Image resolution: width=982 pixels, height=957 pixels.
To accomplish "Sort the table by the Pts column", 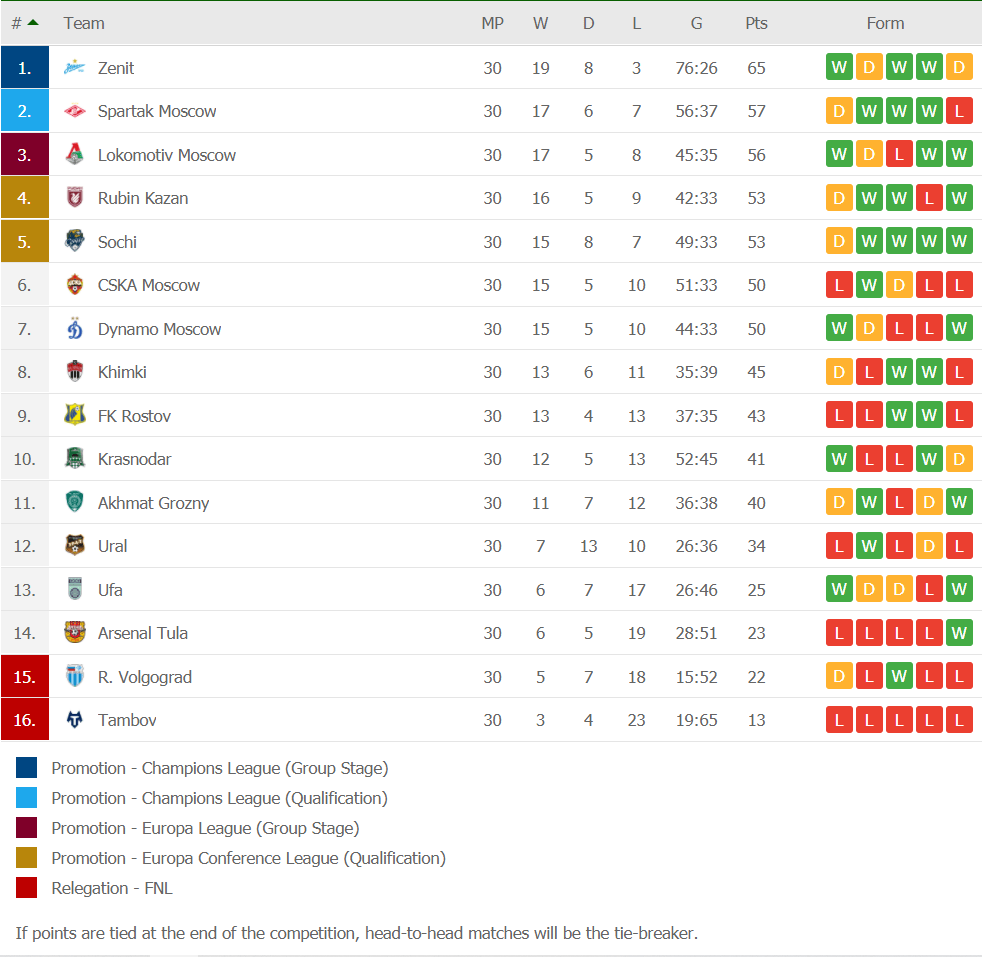I will [756, 23].
